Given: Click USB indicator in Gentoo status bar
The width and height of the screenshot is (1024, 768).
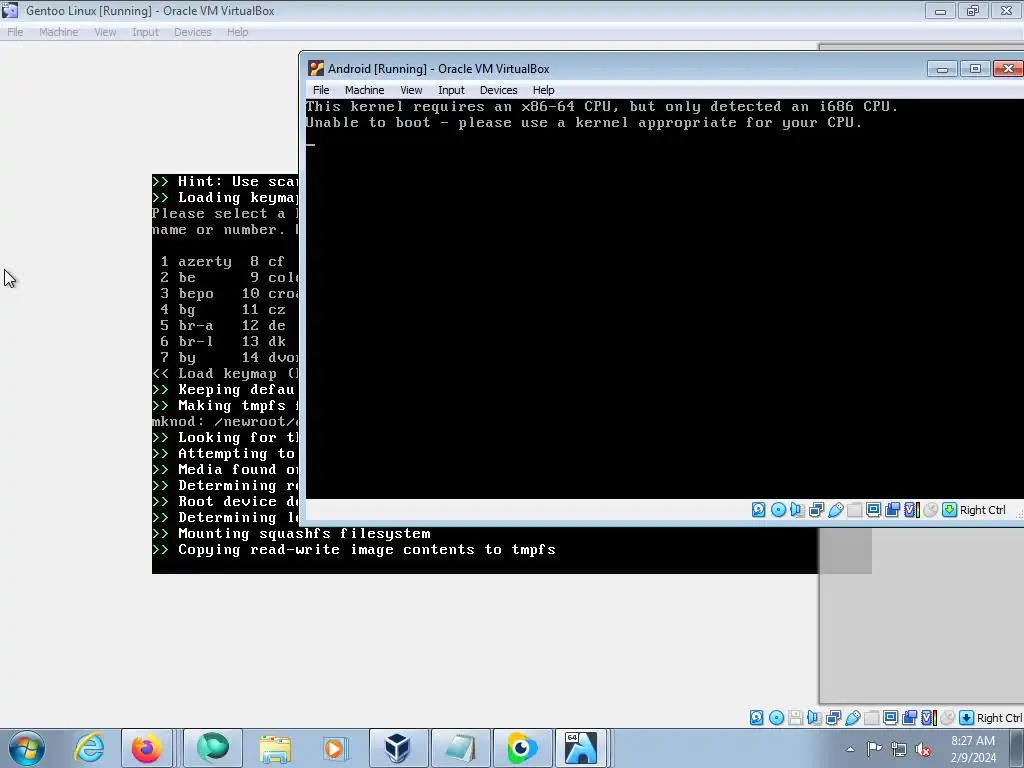Looking at the screenshot, I should tap(852, 718).
